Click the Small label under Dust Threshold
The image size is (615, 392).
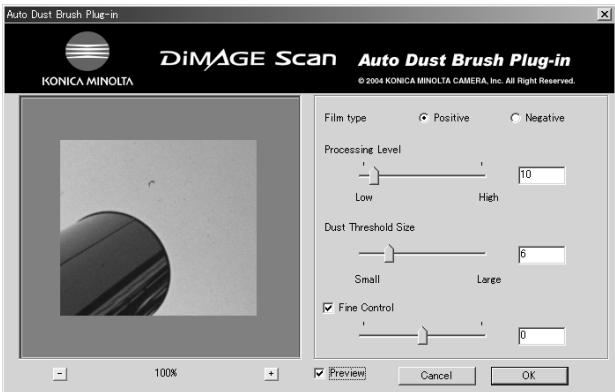point(367,279)
